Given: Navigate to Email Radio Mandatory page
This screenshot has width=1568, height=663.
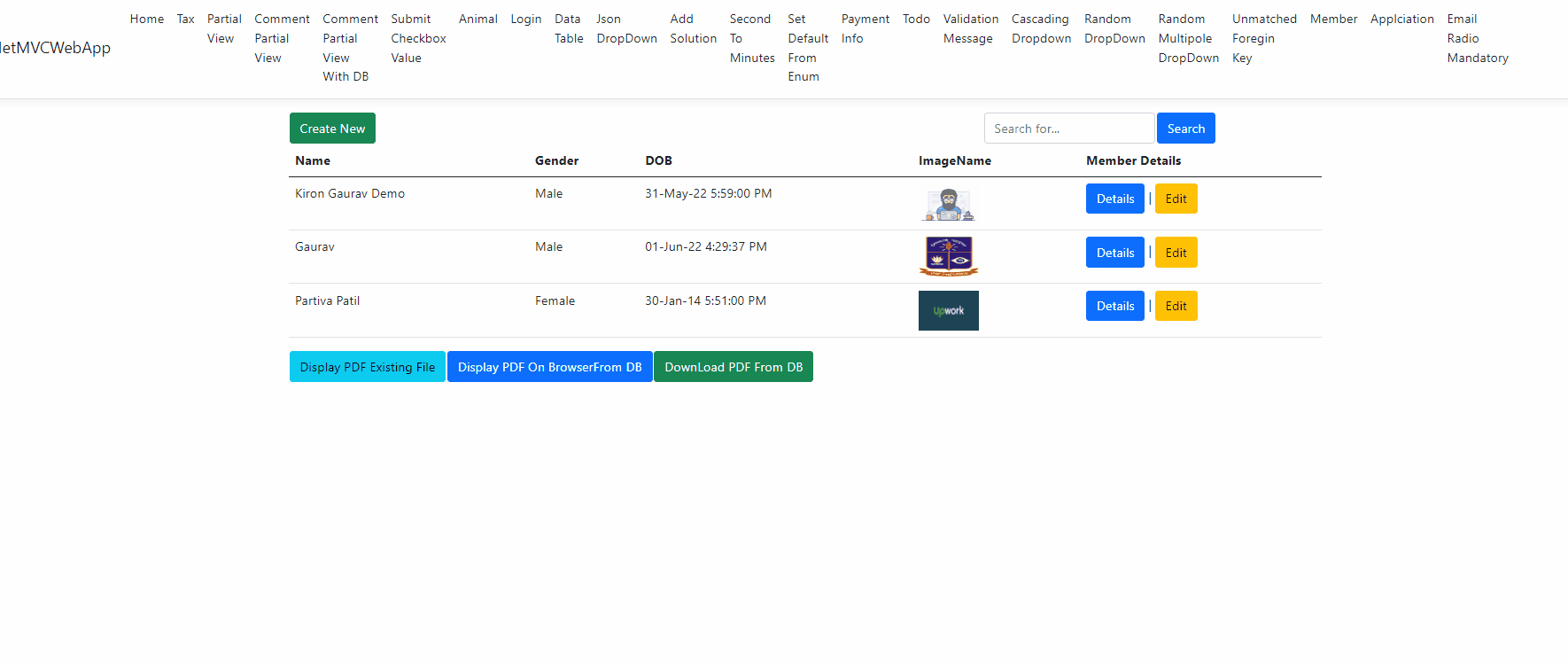Looking at the screenshot, I should click(1478, 38).
